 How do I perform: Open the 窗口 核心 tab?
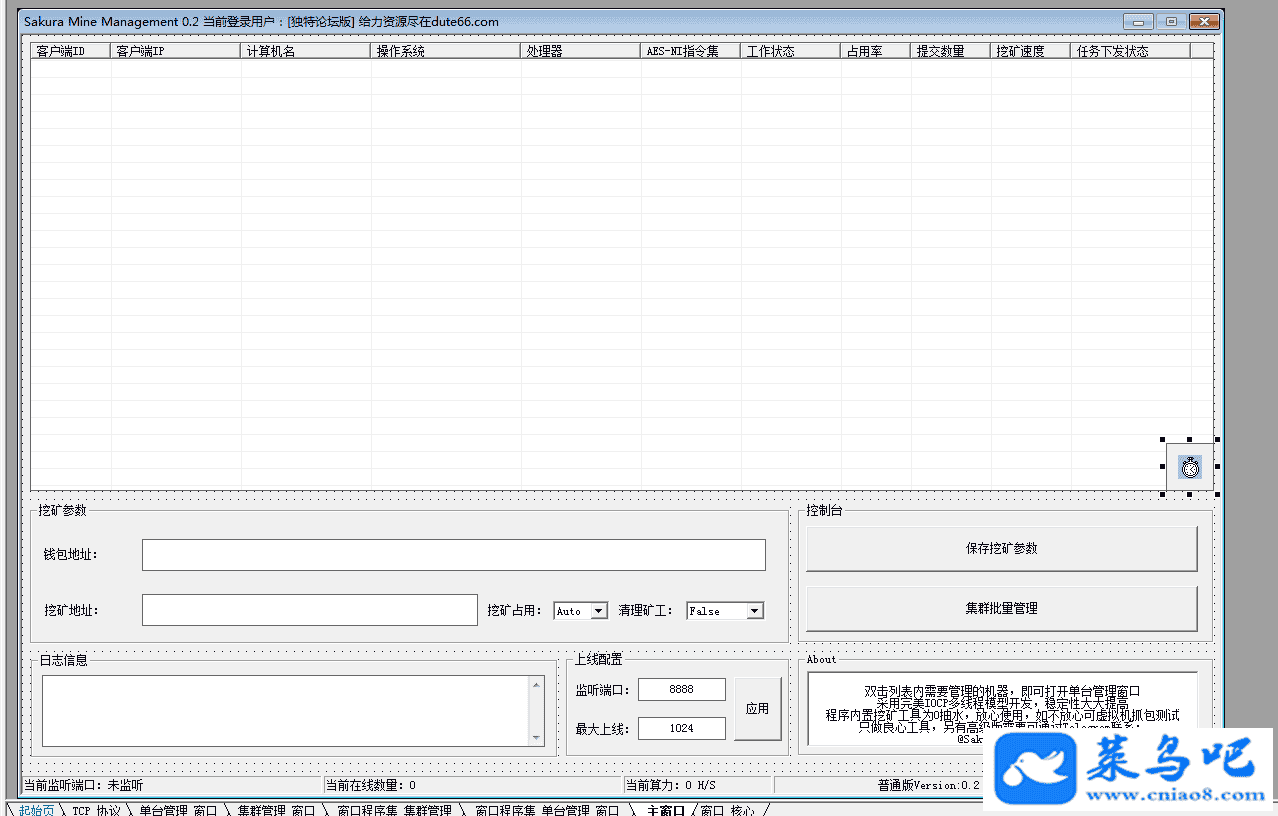click(727, 810)
